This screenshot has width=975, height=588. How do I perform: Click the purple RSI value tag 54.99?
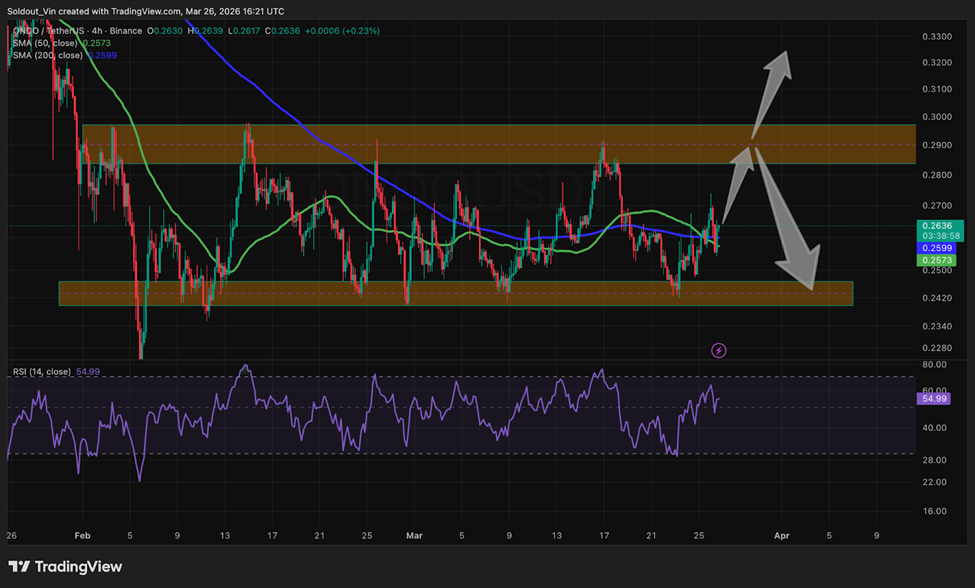point(934,399)
